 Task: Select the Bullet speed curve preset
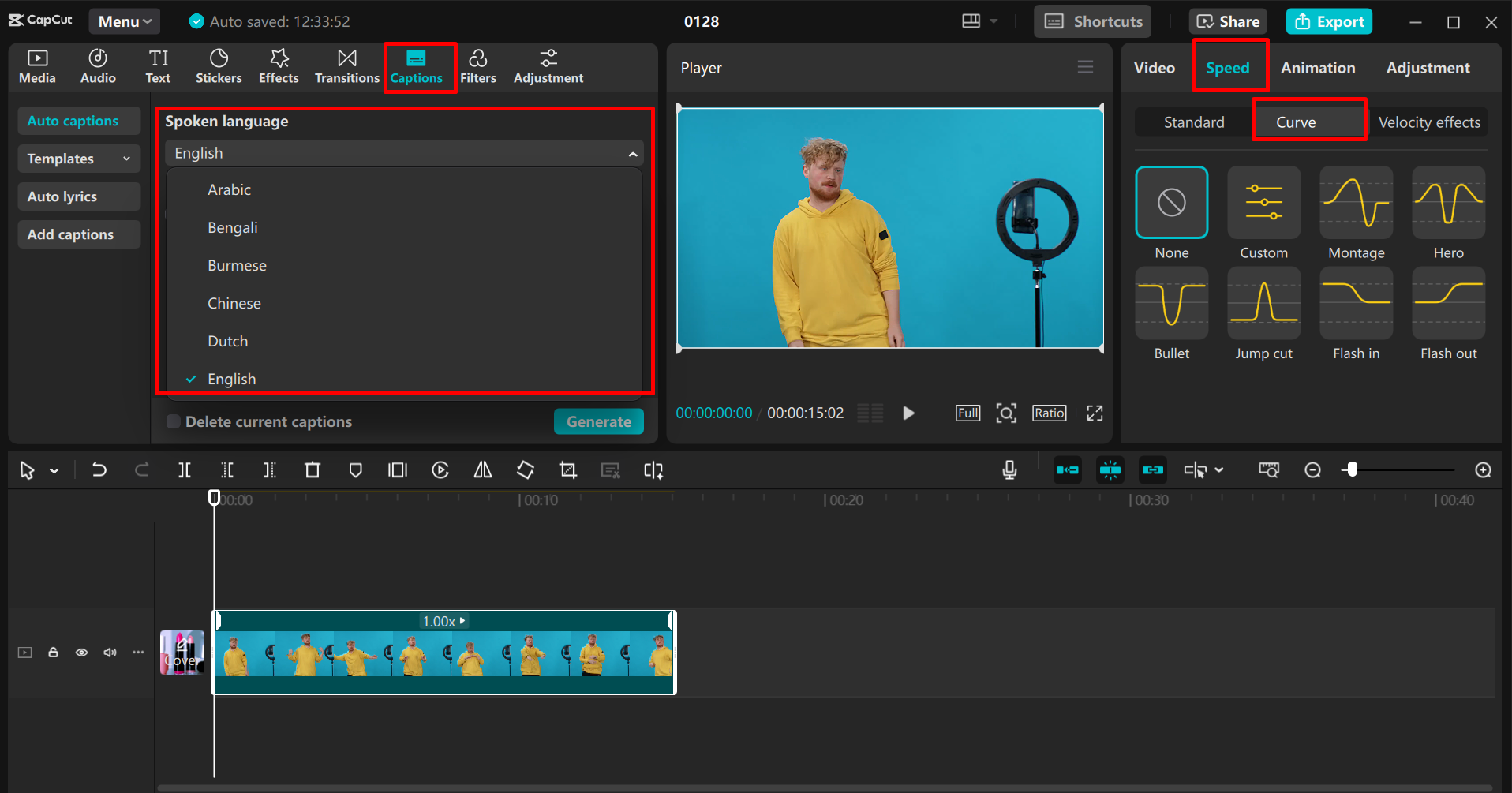tap(1171, 304)
